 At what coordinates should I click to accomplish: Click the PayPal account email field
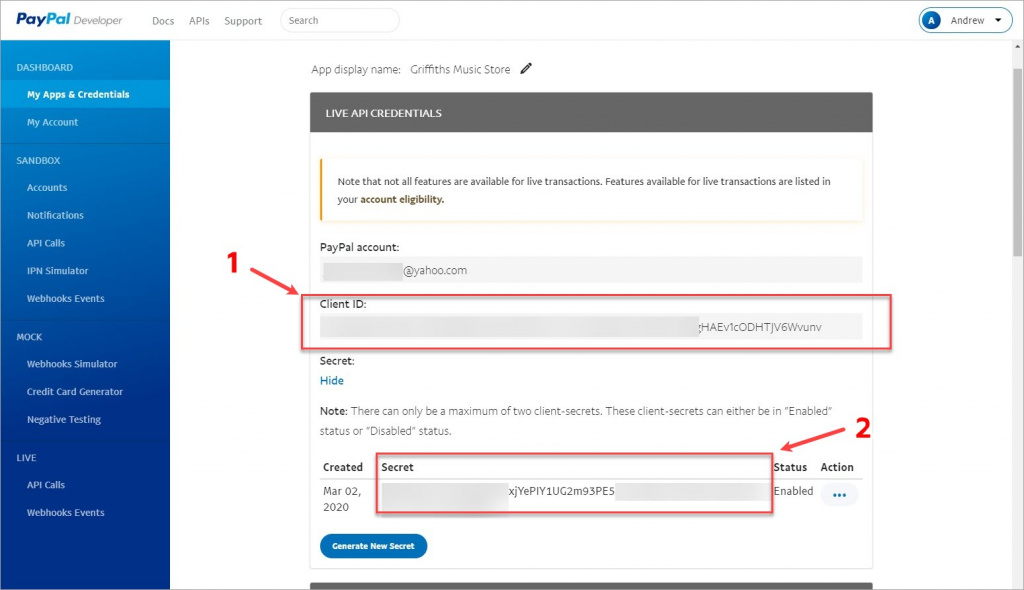[591, 270]
